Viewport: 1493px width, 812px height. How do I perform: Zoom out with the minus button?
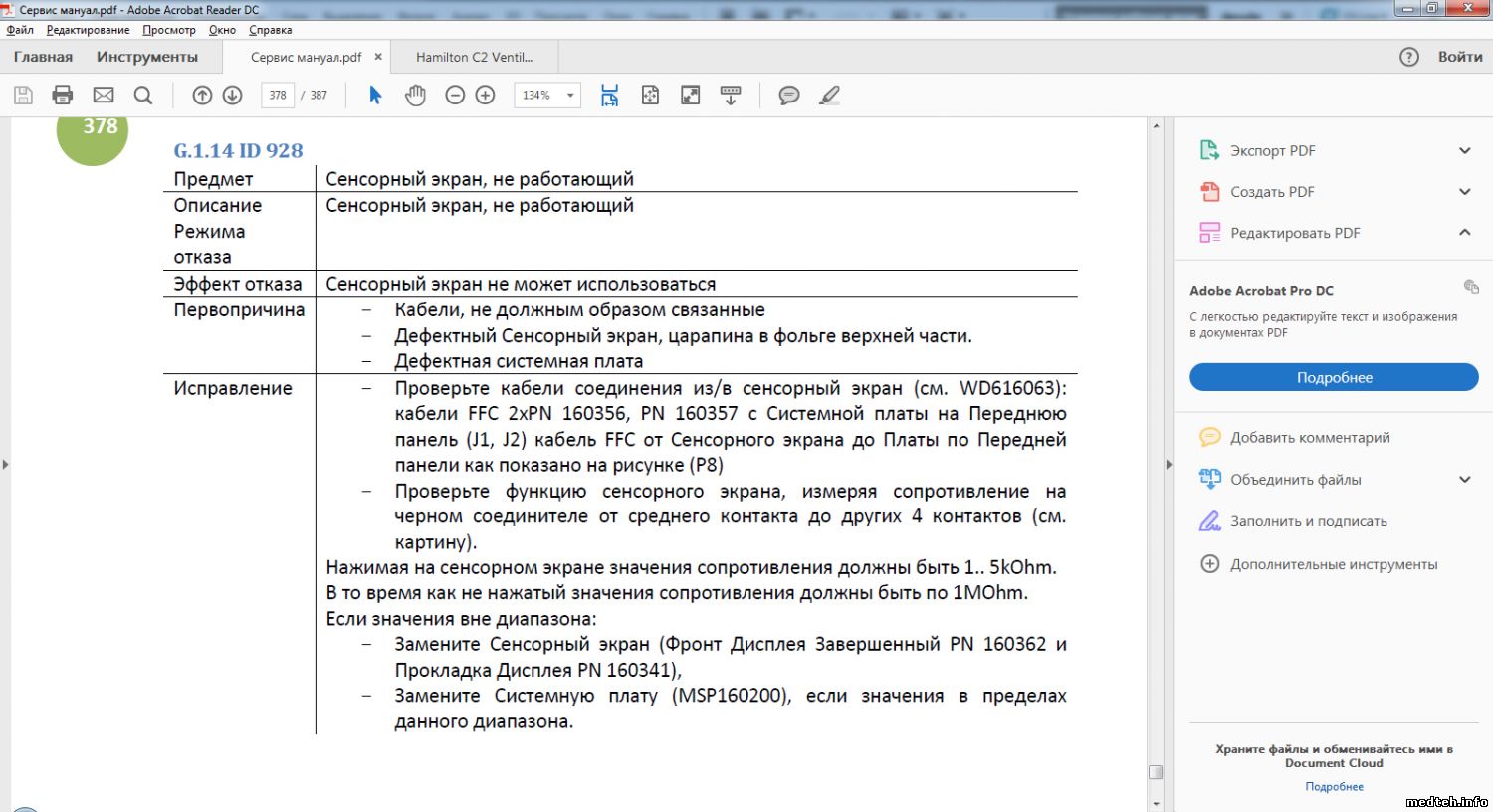455,96
